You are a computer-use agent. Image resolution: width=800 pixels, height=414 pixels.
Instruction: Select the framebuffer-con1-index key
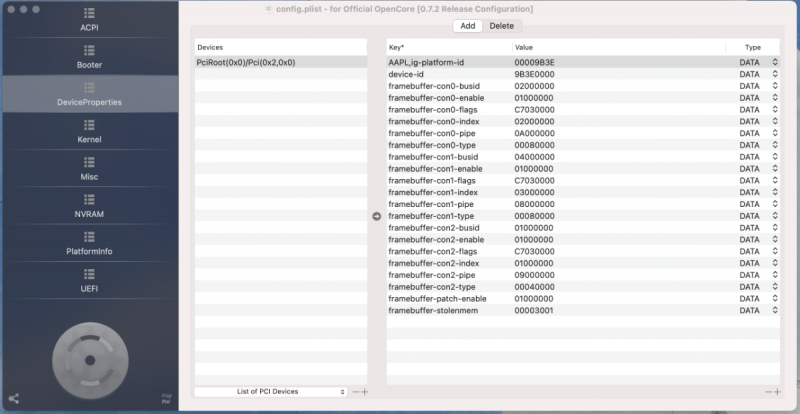coord(433,192)
